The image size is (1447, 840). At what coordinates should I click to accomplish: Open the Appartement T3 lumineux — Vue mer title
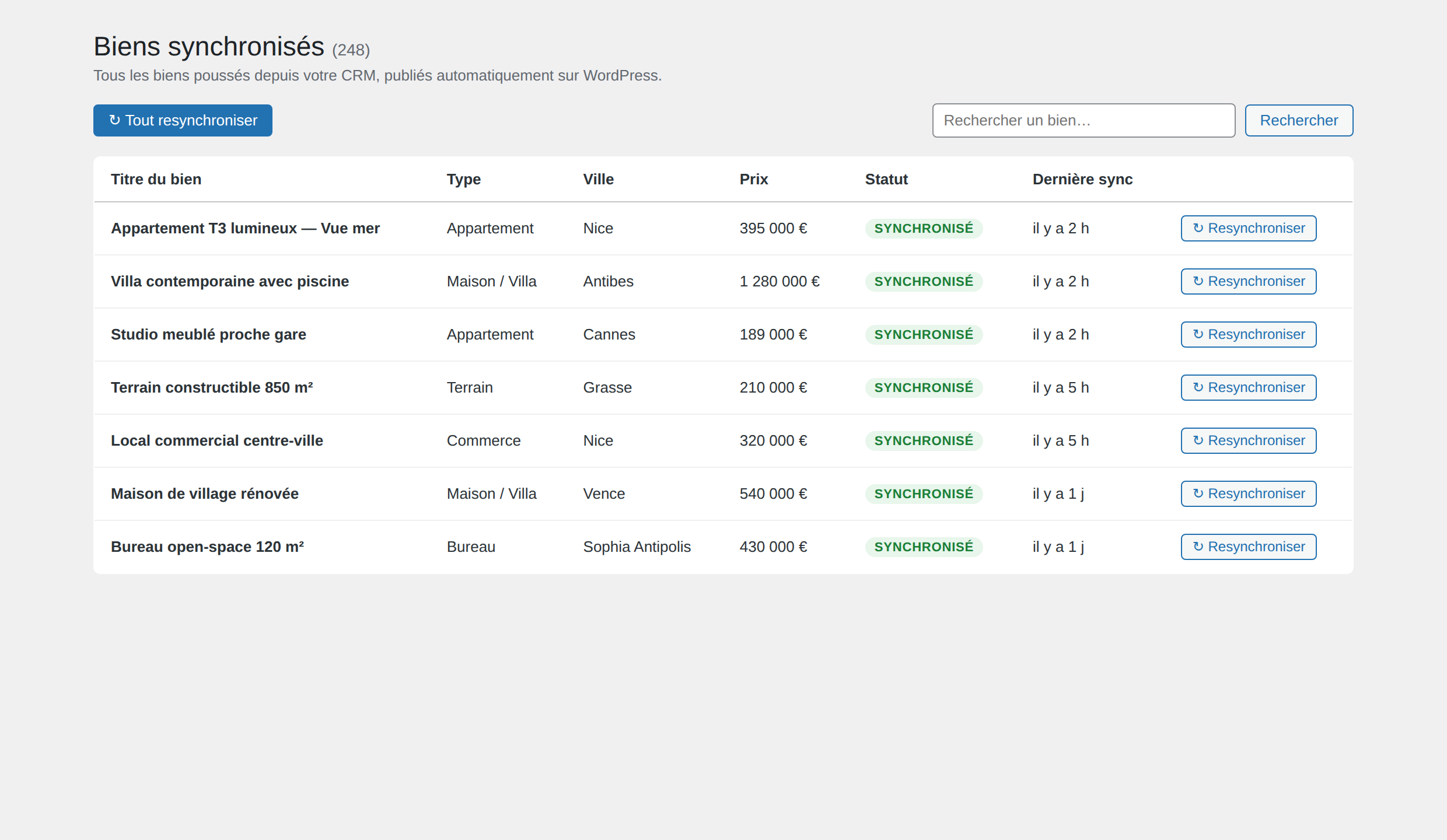point(245,228)
